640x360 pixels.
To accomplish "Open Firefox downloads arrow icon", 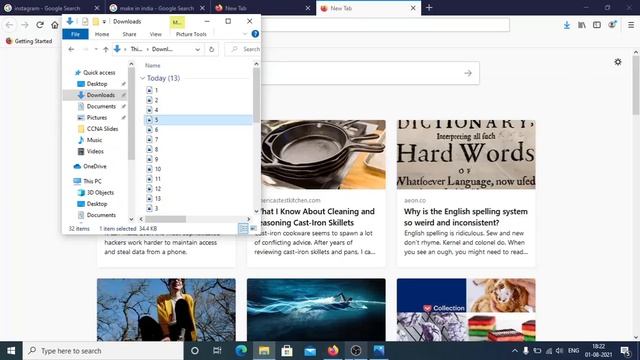I will tap(567, 25).
